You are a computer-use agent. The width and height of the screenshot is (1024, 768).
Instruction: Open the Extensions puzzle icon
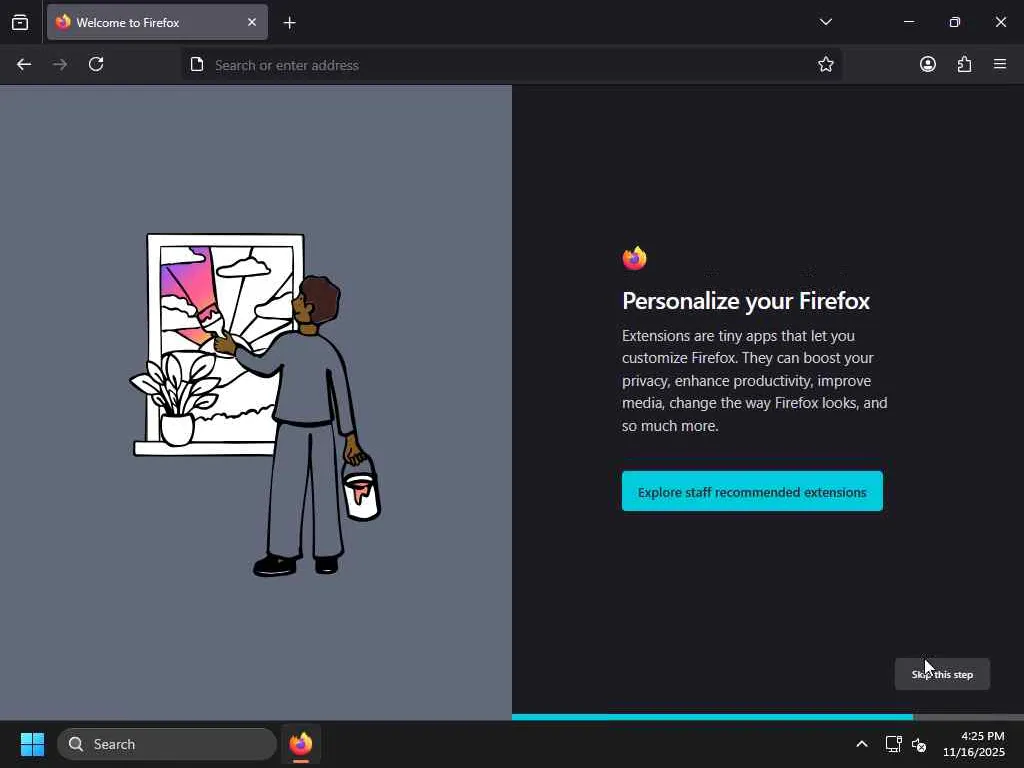click(964, 64)
